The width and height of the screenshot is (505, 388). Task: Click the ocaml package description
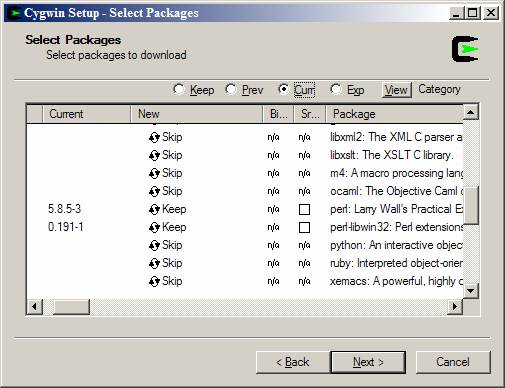click(x=396, y=191)
